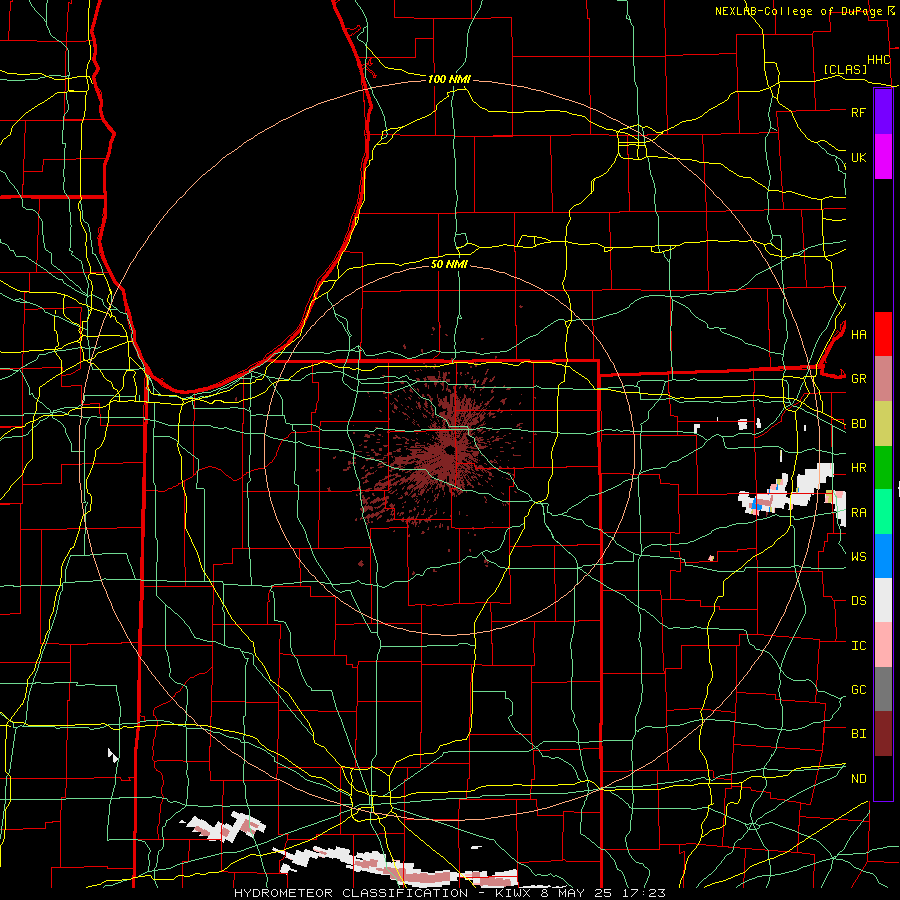900x900 pixels.
Task: Click the BD legend label
Action: 859,424
